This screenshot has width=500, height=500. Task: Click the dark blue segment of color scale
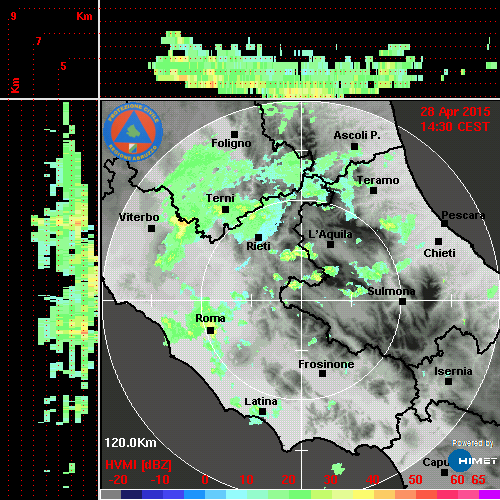pyautogui.click(x=131, y=494)
